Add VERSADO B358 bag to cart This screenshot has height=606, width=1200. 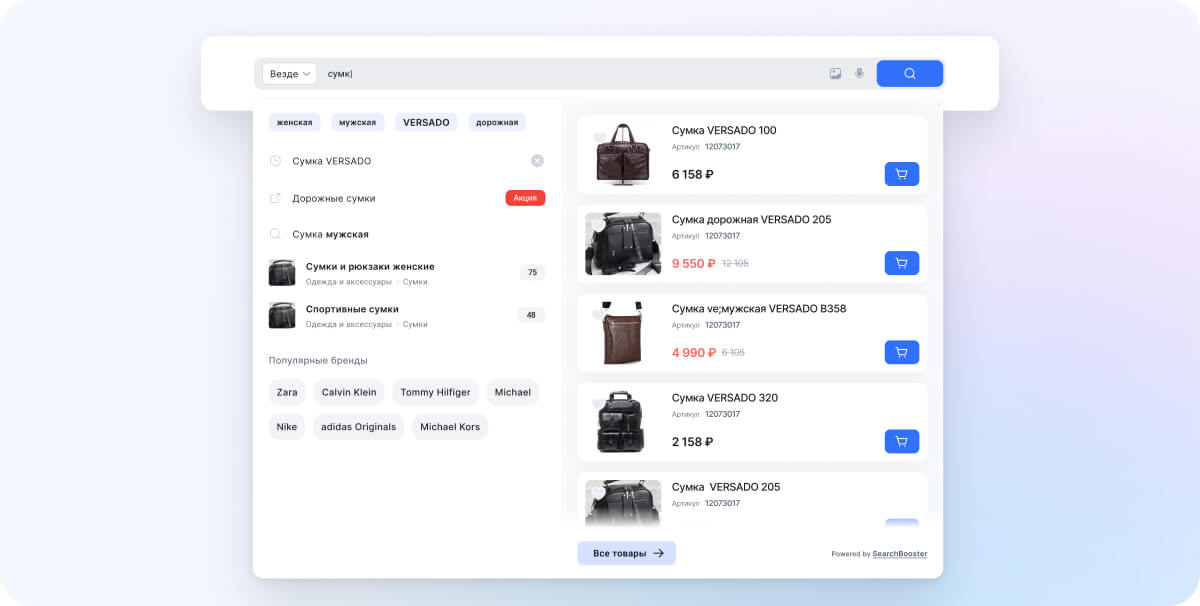(902, 352)
